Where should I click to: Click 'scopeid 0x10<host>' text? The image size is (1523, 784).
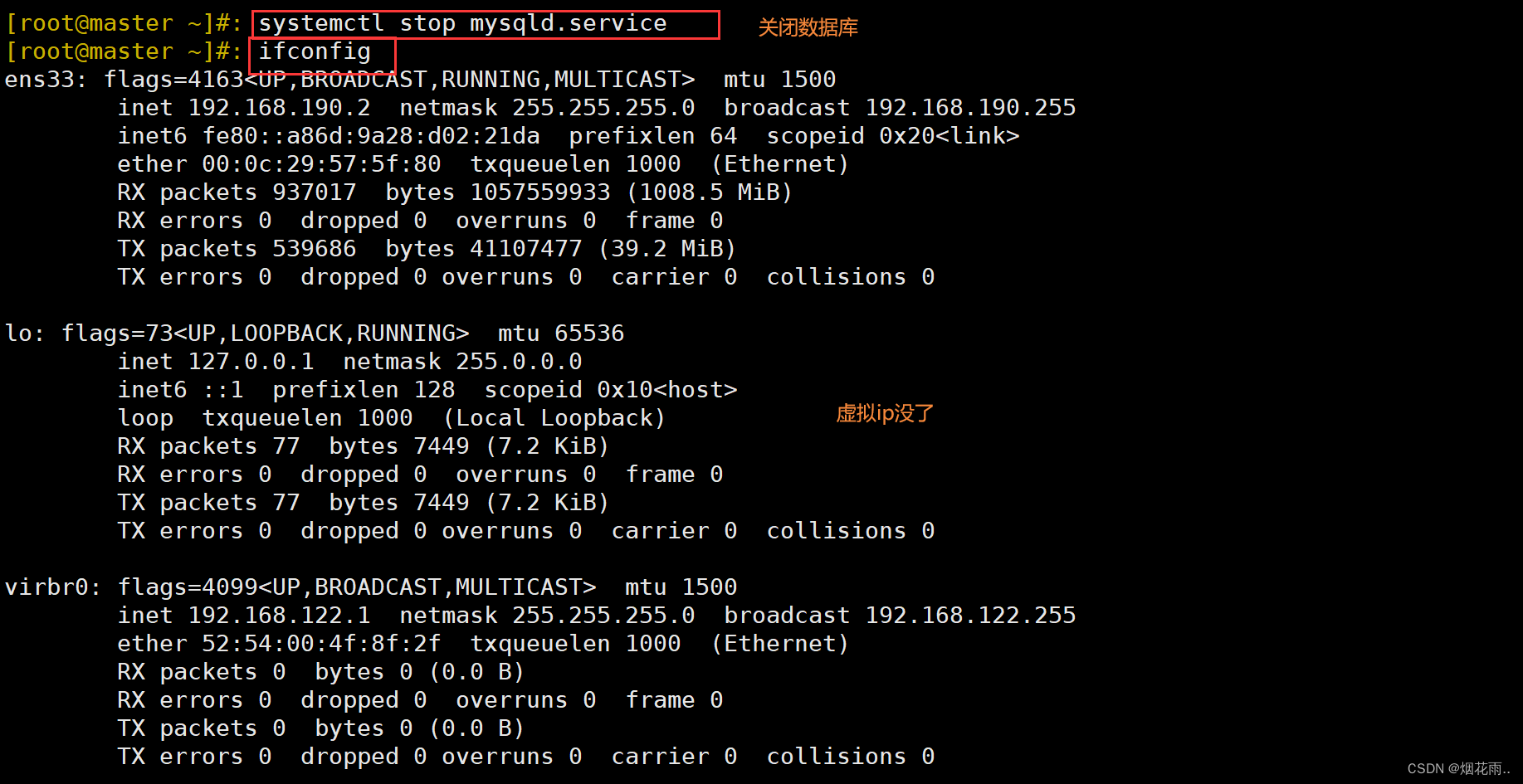coord(611,391)
